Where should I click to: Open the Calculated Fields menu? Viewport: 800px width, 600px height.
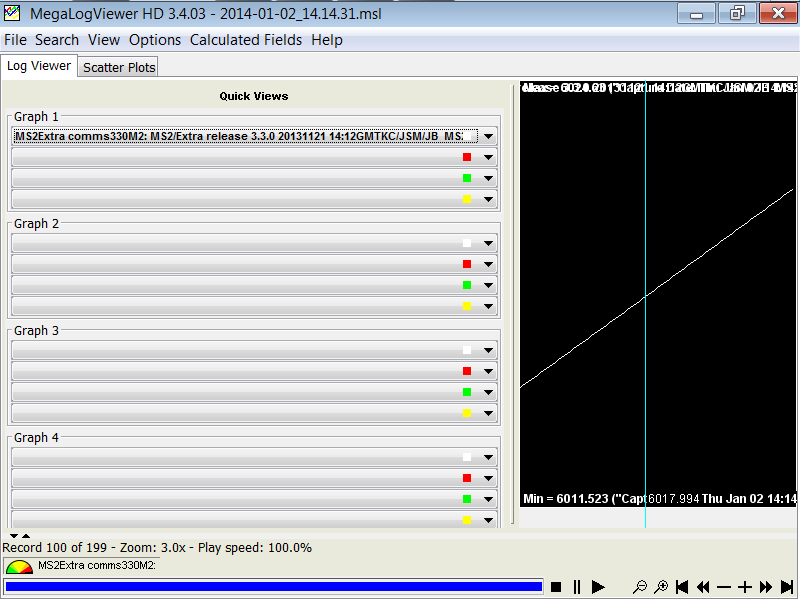tap(246, 40)
